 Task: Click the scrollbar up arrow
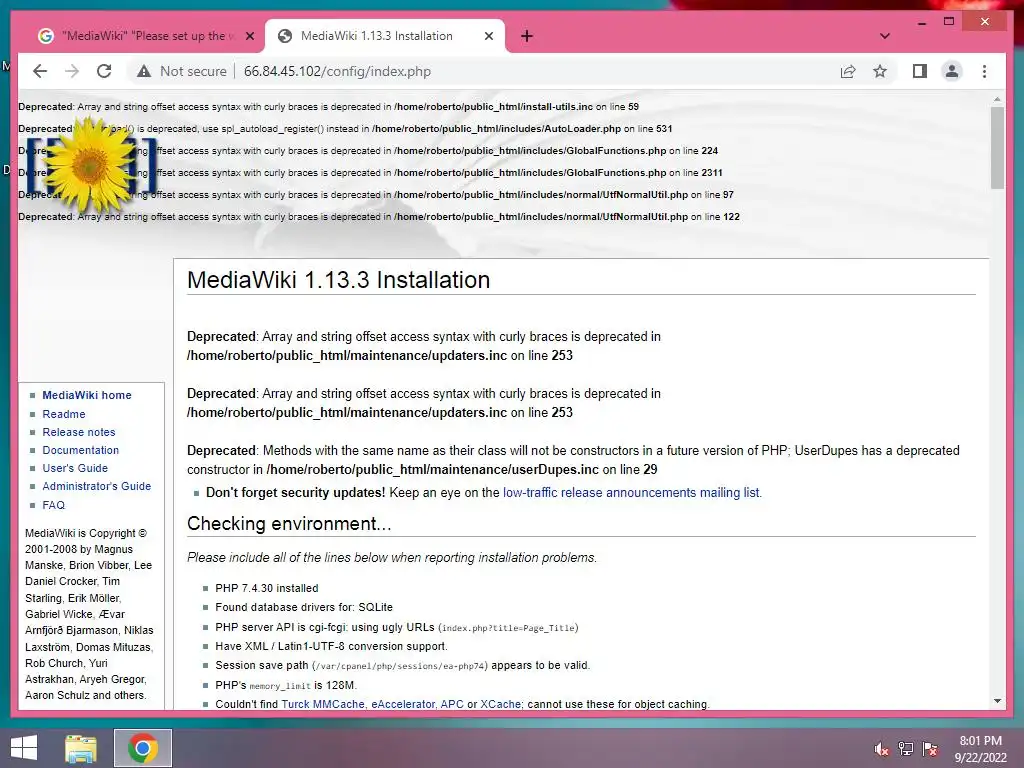coord(997,99)
